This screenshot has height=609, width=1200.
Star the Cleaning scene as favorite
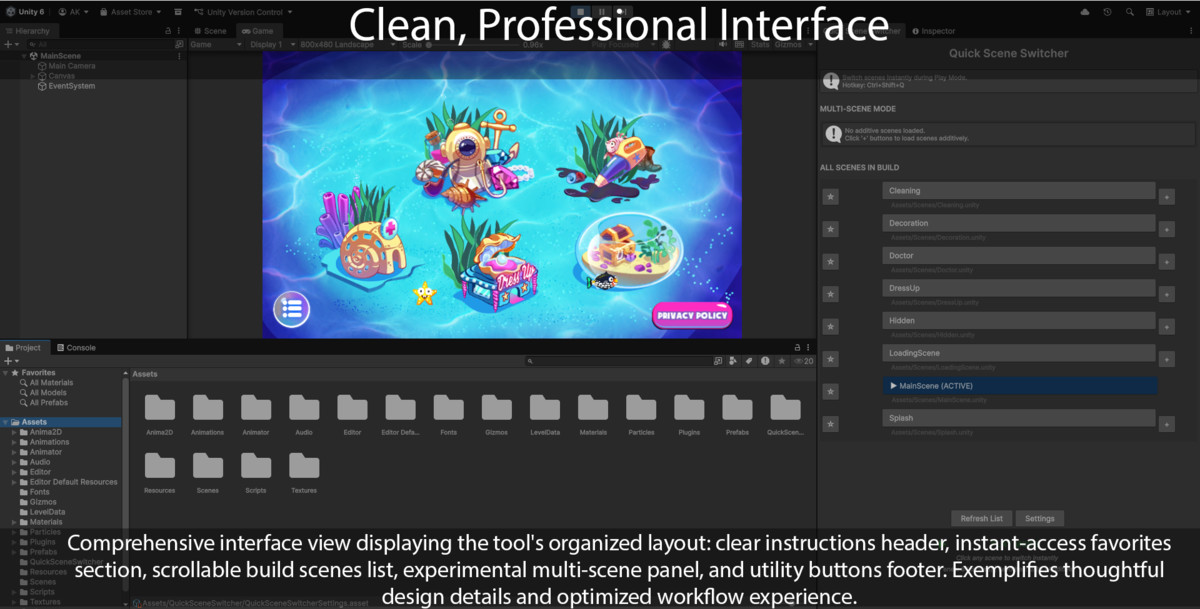click(x=830, y=196)
